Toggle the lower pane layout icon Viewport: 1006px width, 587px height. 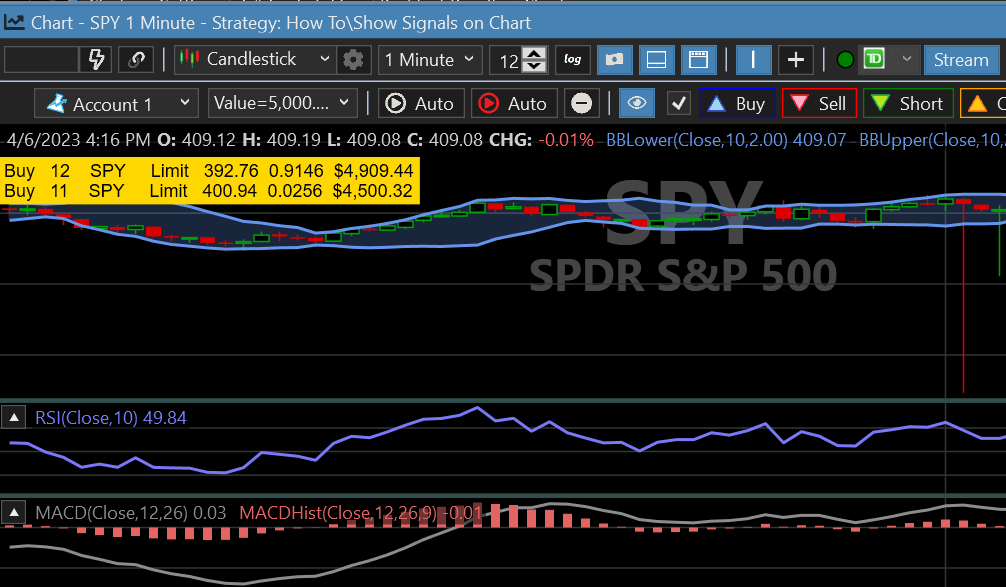656,60
